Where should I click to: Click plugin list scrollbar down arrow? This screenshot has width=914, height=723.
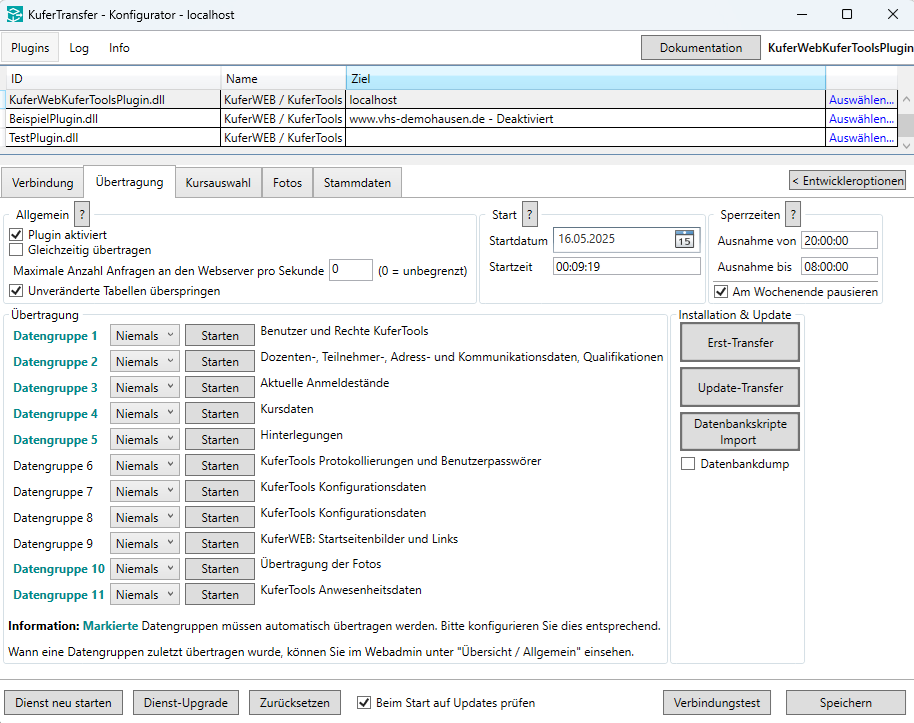tap(906, 145)
